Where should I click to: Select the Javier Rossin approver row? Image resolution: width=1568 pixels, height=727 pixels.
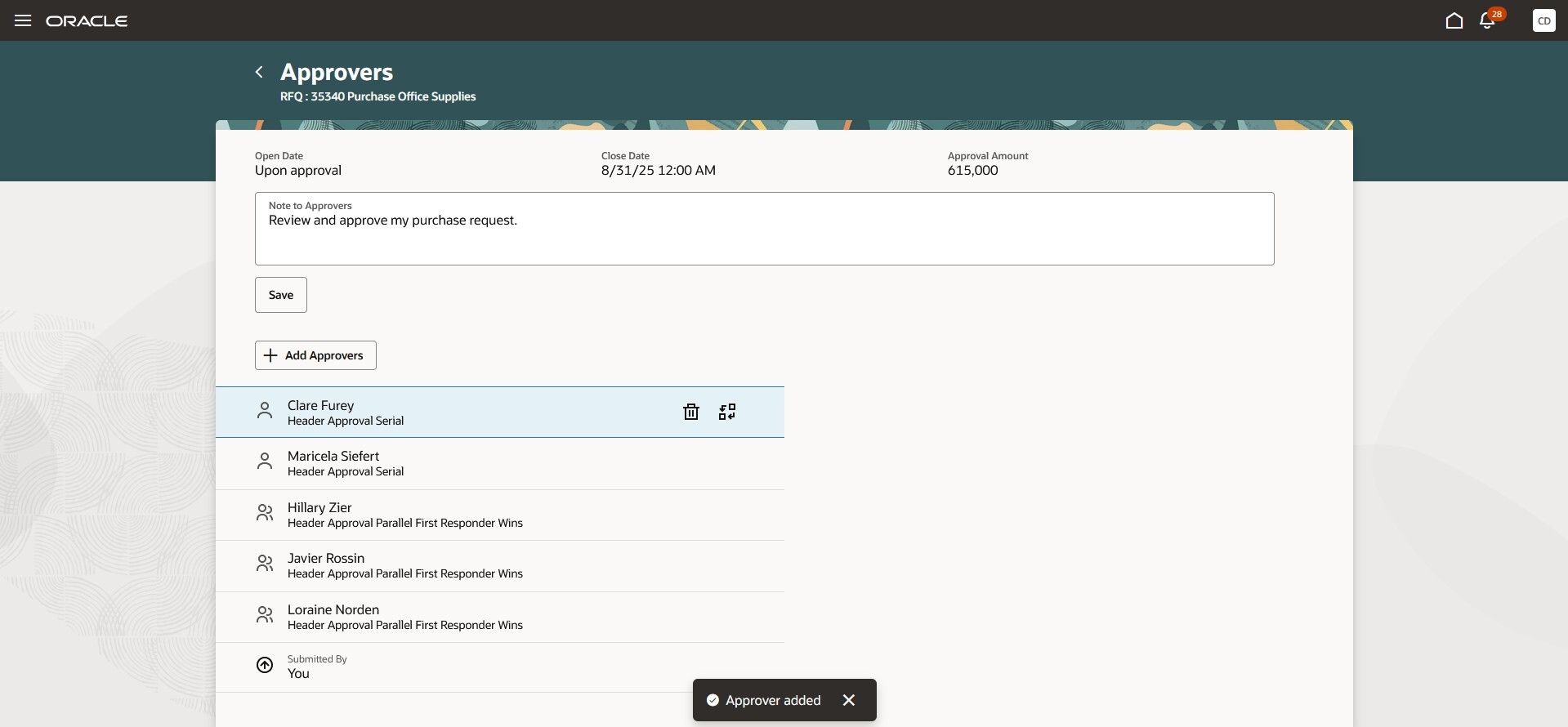pos(500,566)
